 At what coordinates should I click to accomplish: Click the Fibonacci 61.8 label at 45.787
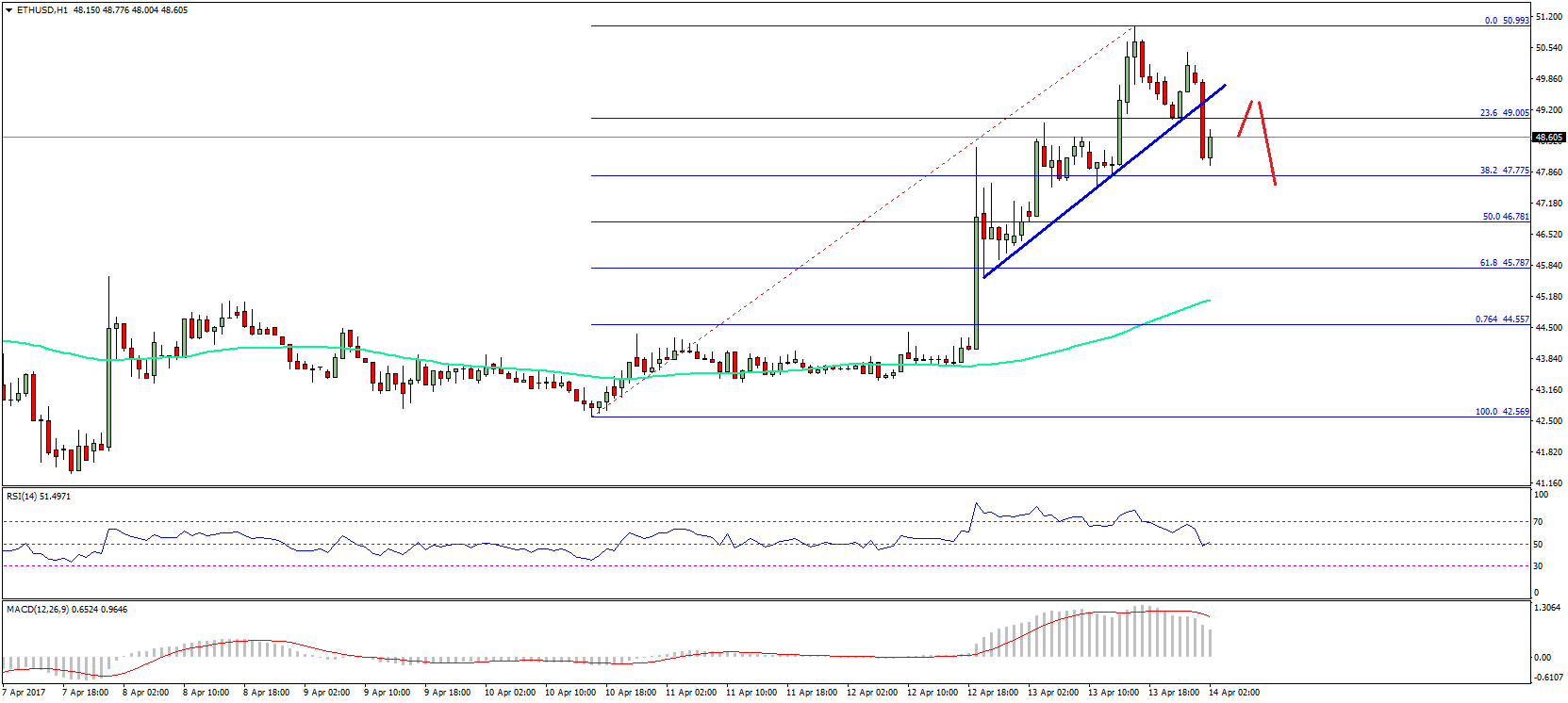click(x=1504, y=263)
